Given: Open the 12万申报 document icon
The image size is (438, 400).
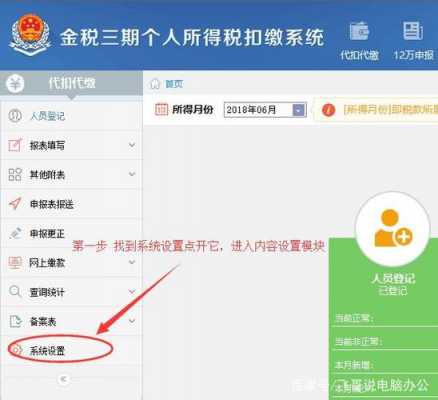Looking at the screenshot, I should coord(413,31).
